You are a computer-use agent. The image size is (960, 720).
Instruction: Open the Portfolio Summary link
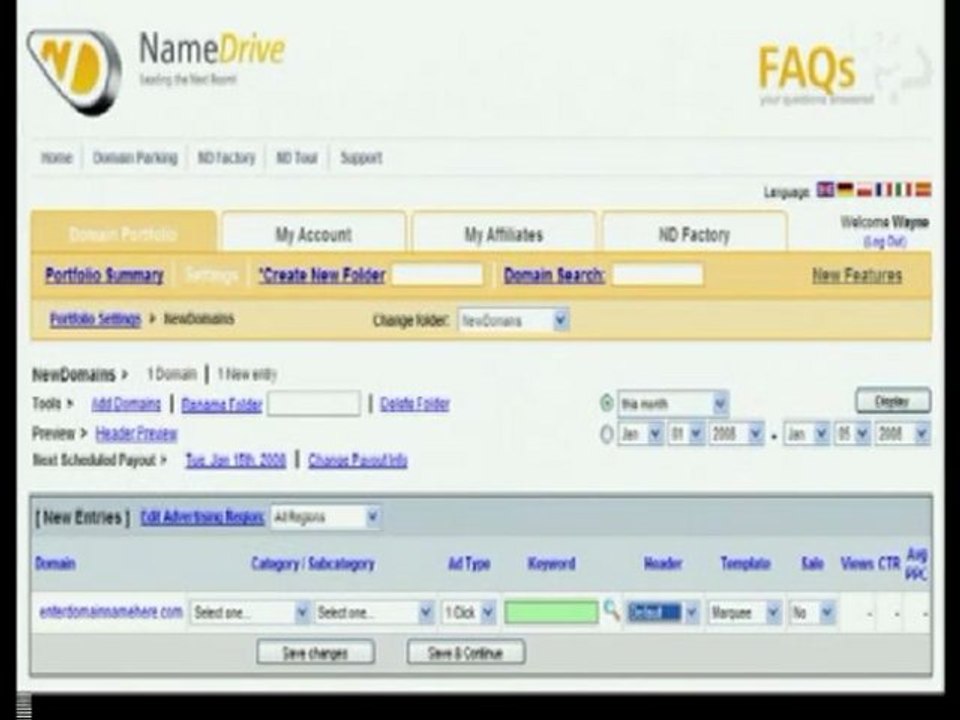point(104,275)
